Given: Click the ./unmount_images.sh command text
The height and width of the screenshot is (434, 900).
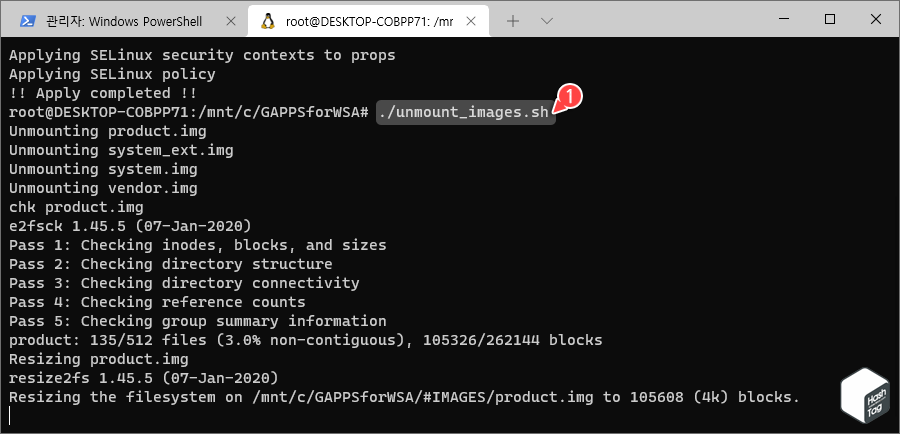Looking at the screenshot, I should click(466, 113).
